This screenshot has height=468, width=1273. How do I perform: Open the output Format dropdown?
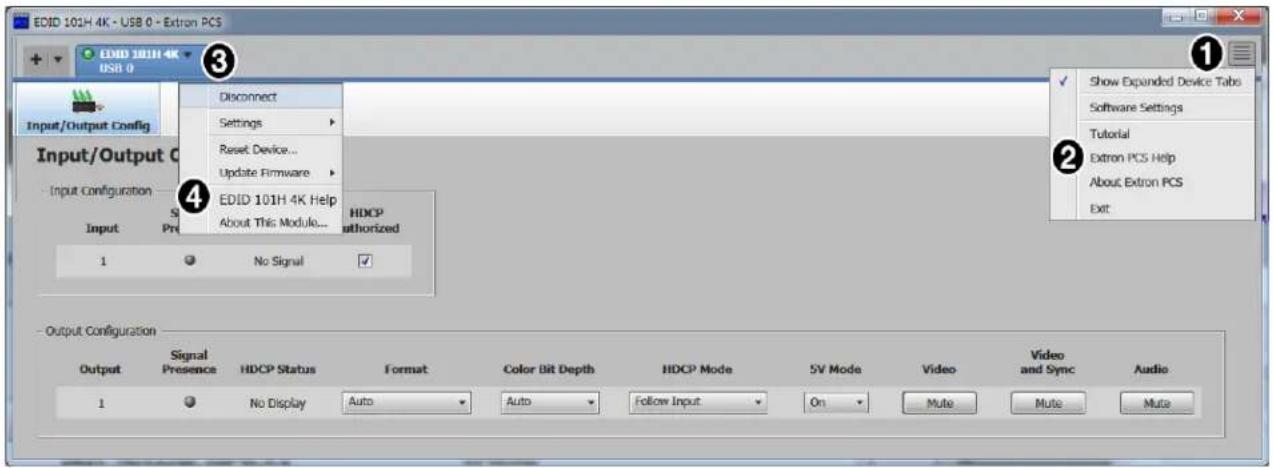(406, 403)
